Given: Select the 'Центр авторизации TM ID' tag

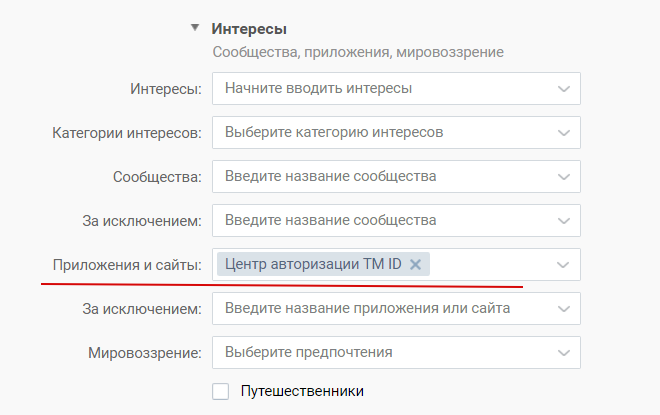Looking at the screenshot, I should point(312,264).
